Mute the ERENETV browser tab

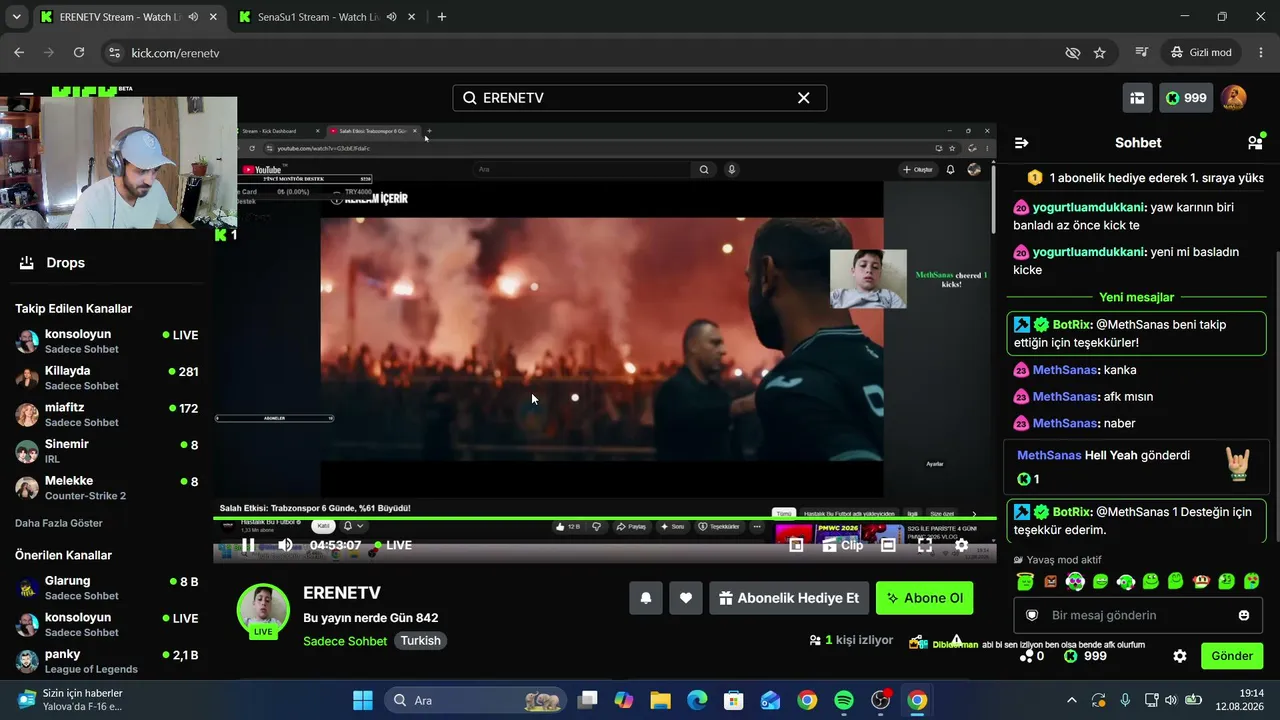tap(193, 17)
